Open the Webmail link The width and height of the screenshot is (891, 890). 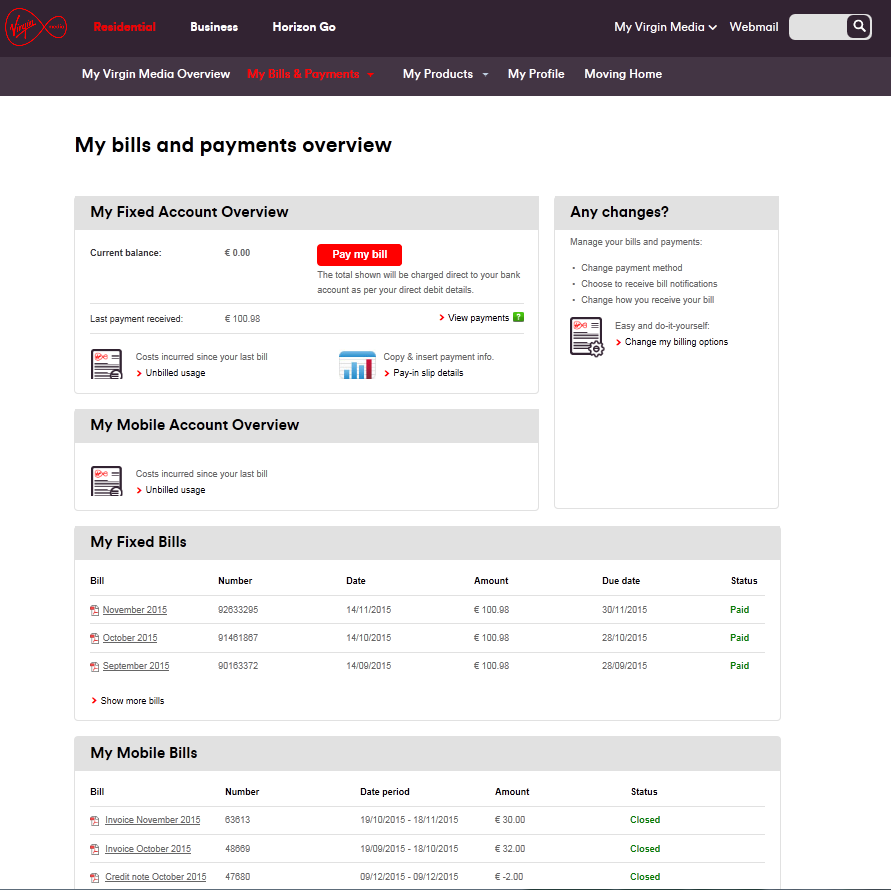pos(753,27)
